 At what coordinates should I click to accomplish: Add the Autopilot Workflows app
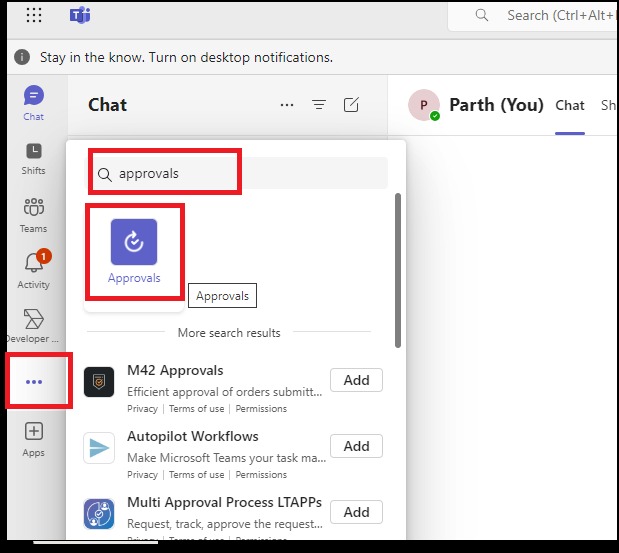tap(356, 446)
